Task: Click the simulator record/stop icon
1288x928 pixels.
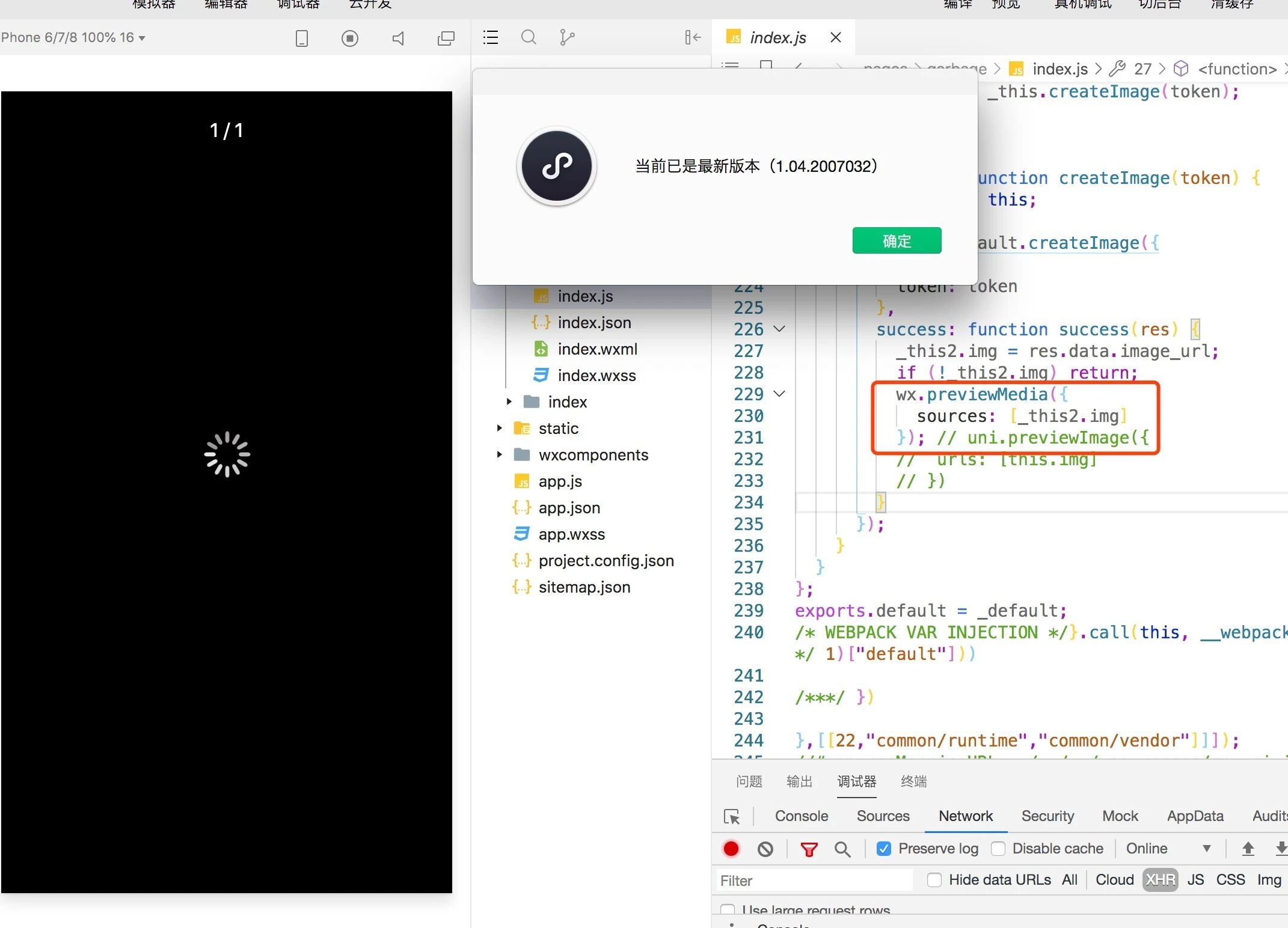Action: (349, 38)
